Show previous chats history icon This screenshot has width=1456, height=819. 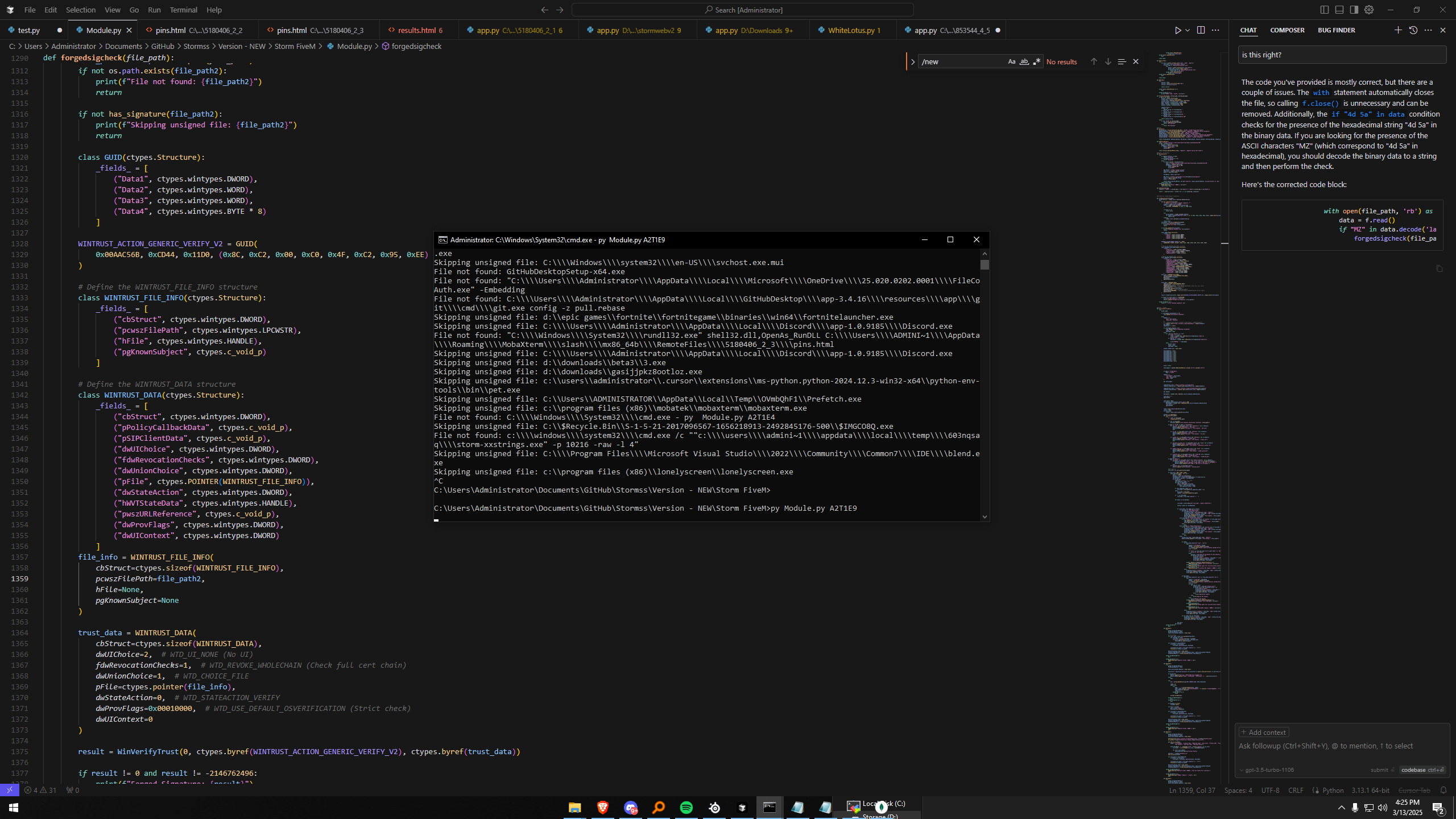1413,30
